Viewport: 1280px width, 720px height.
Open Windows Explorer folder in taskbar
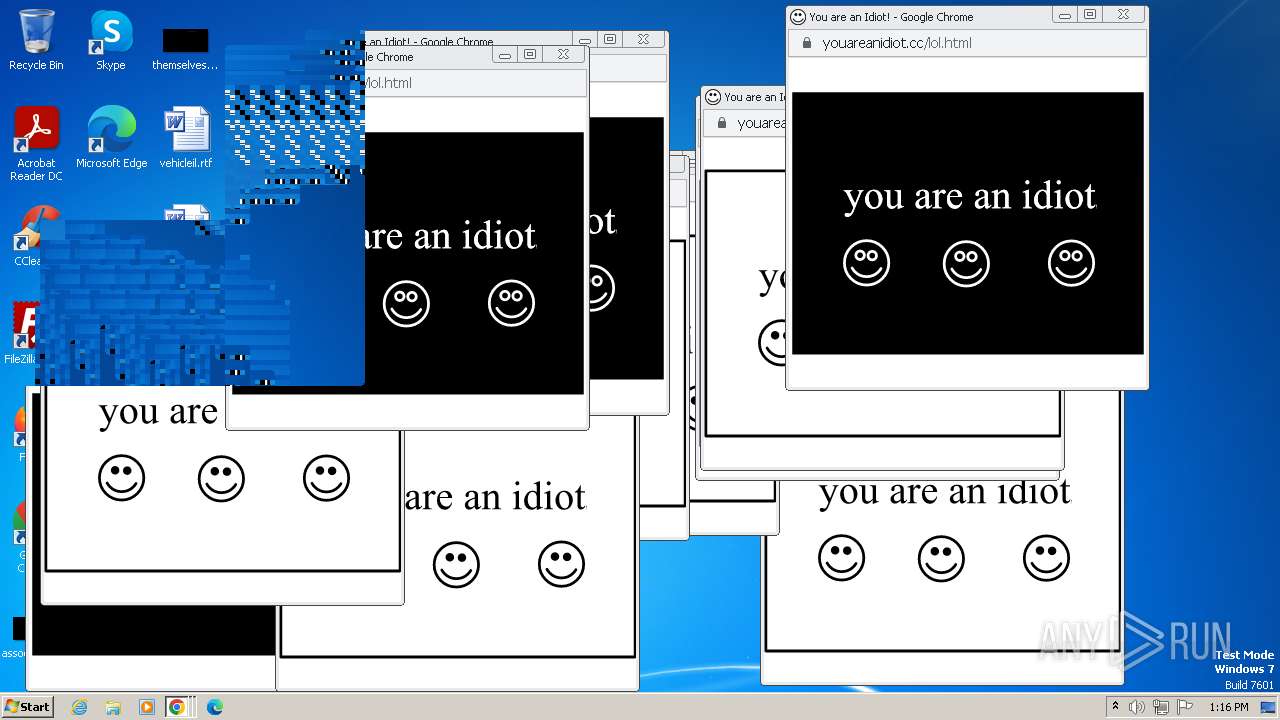(113, 707)
